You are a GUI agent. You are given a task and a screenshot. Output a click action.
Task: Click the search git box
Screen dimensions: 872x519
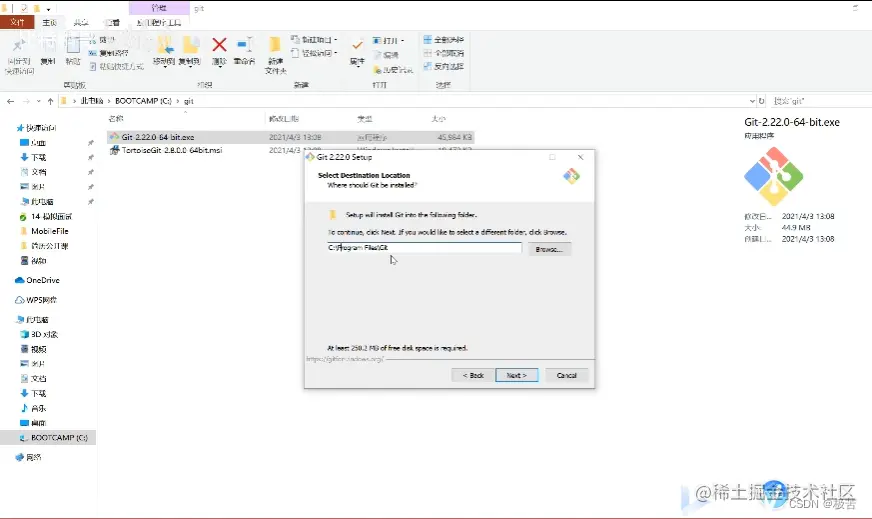[x=820, y=101]
